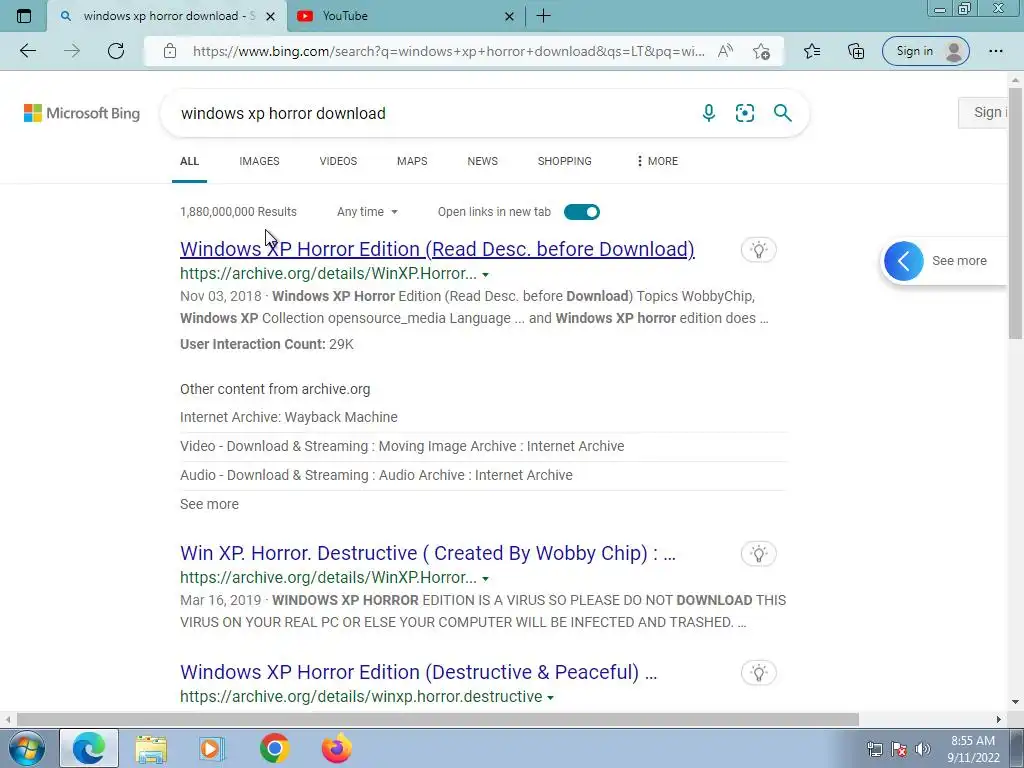1024x768 pixels.
Task: Open Audio - Download & Streaming link
Action: point(376,475)
